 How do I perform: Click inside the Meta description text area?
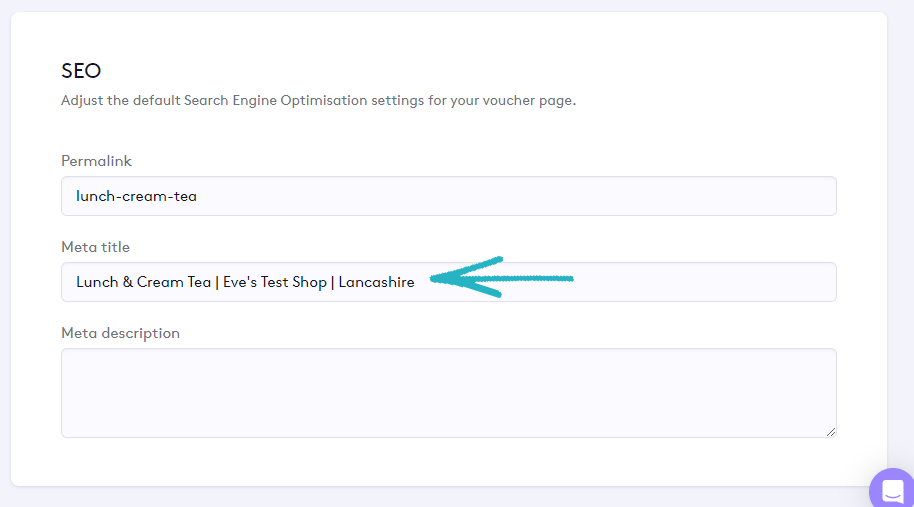coord(448,392)
